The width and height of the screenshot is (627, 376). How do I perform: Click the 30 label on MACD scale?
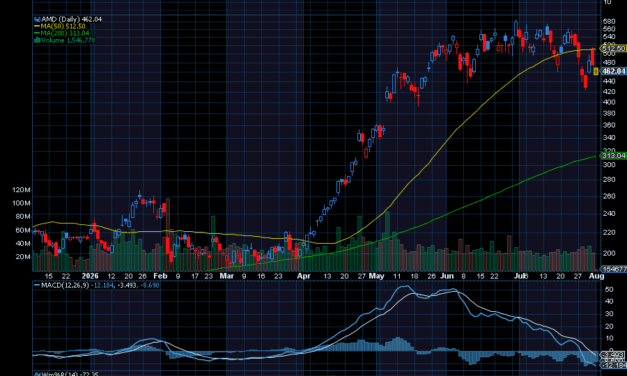pyautogui.click(x=609, y=314)
